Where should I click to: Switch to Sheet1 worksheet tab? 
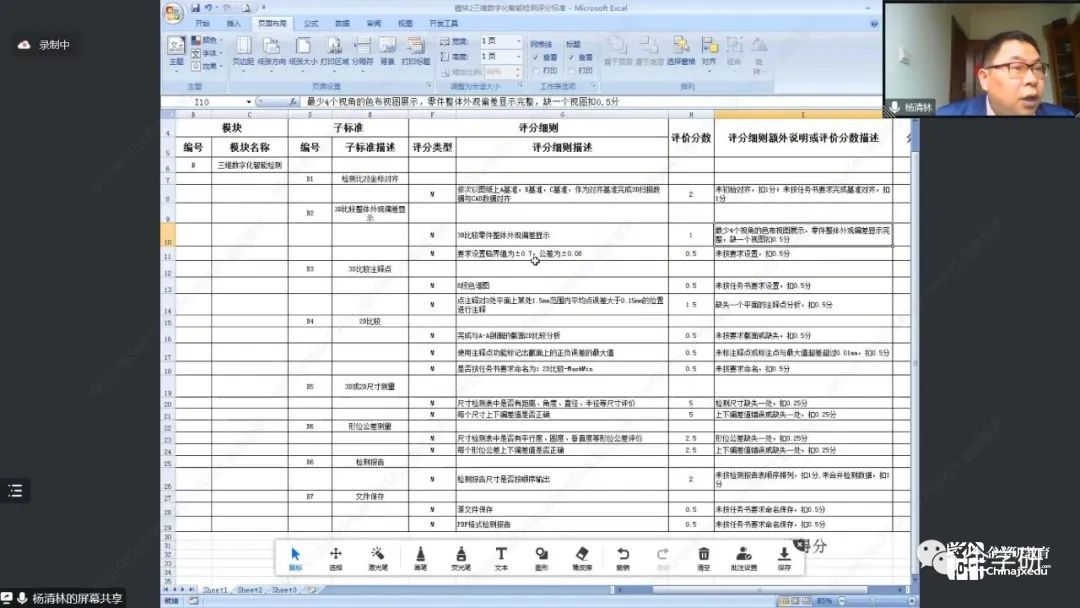coord(215,591)
